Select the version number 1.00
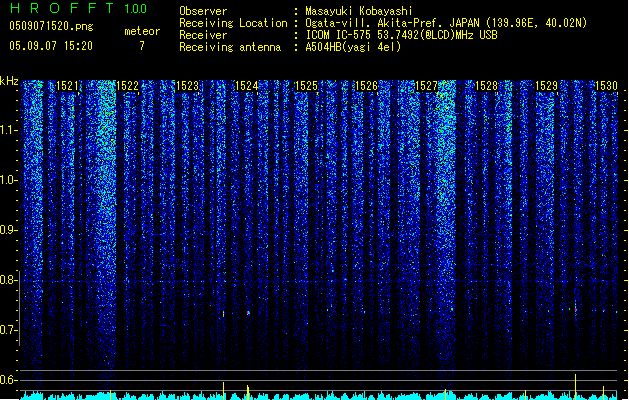Screen dimensions: 629x400 pyautogui.click(x=136, y=8)
